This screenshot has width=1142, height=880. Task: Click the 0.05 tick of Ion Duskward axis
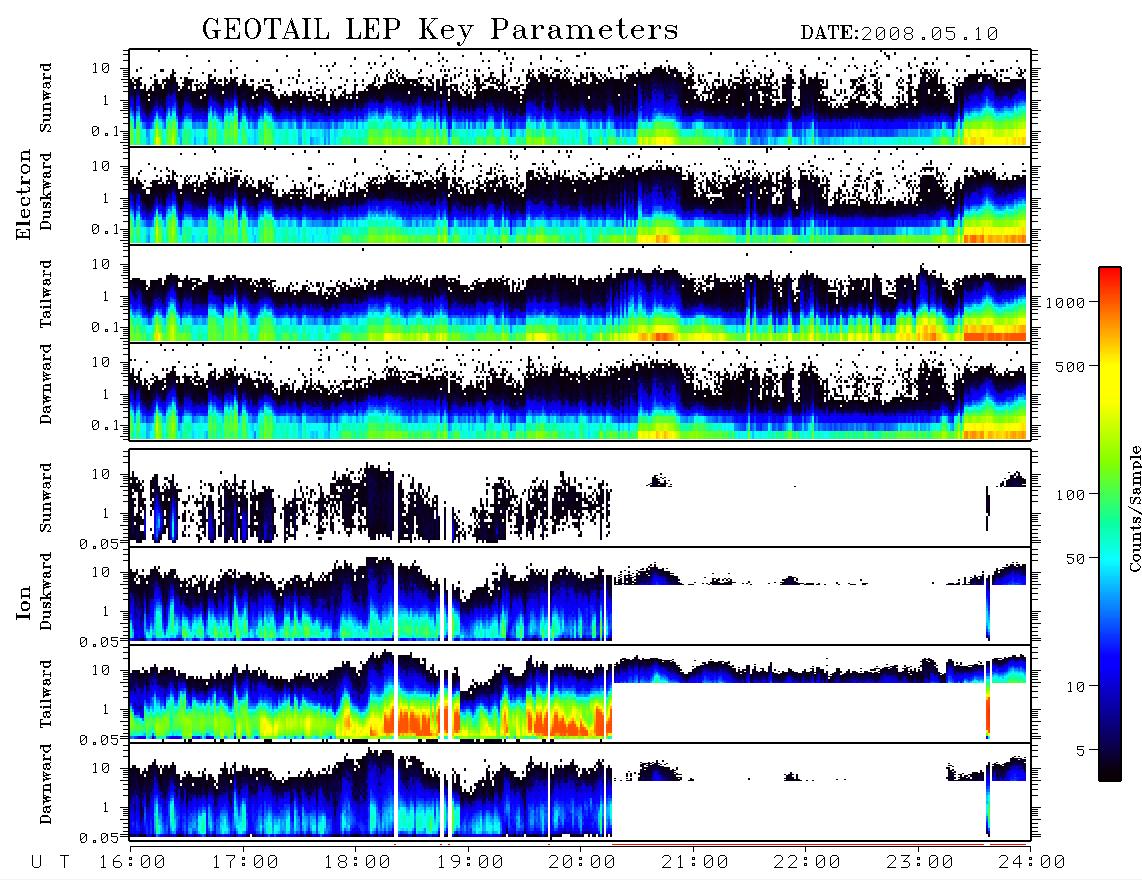pyautogui.click(x=101, y=642)
